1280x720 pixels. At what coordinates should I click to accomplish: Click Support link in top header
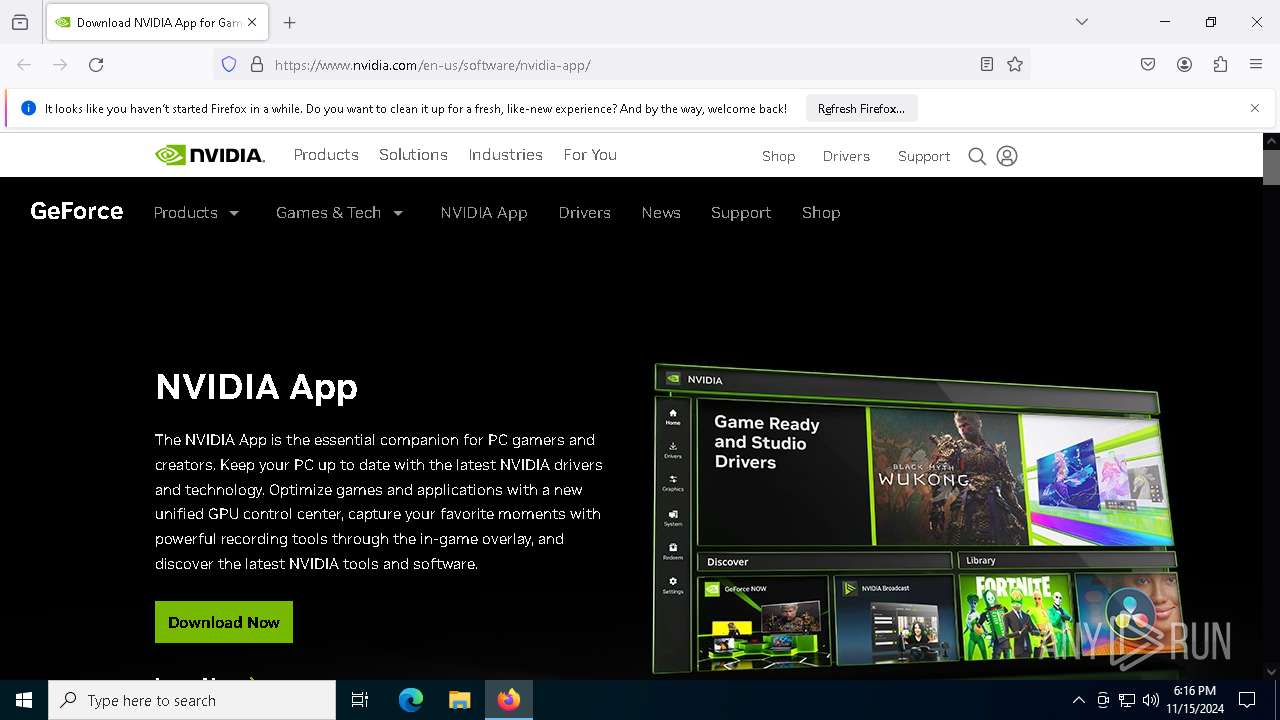[924, 156]
